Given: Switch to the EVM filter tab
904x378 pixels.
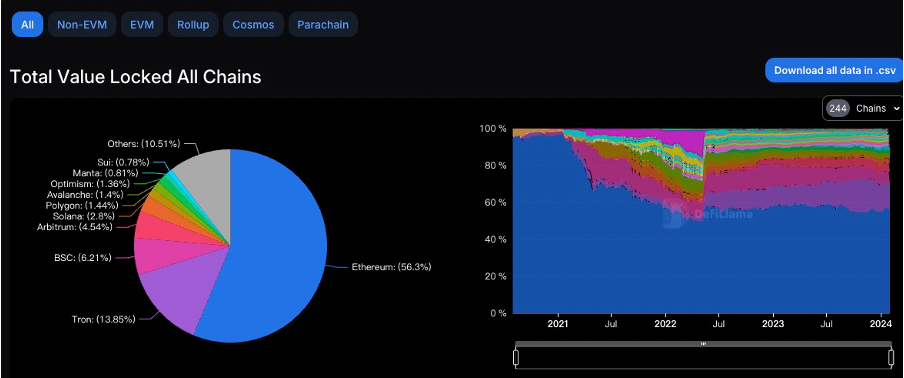Looking at the screenshot, I should [142, 25].
